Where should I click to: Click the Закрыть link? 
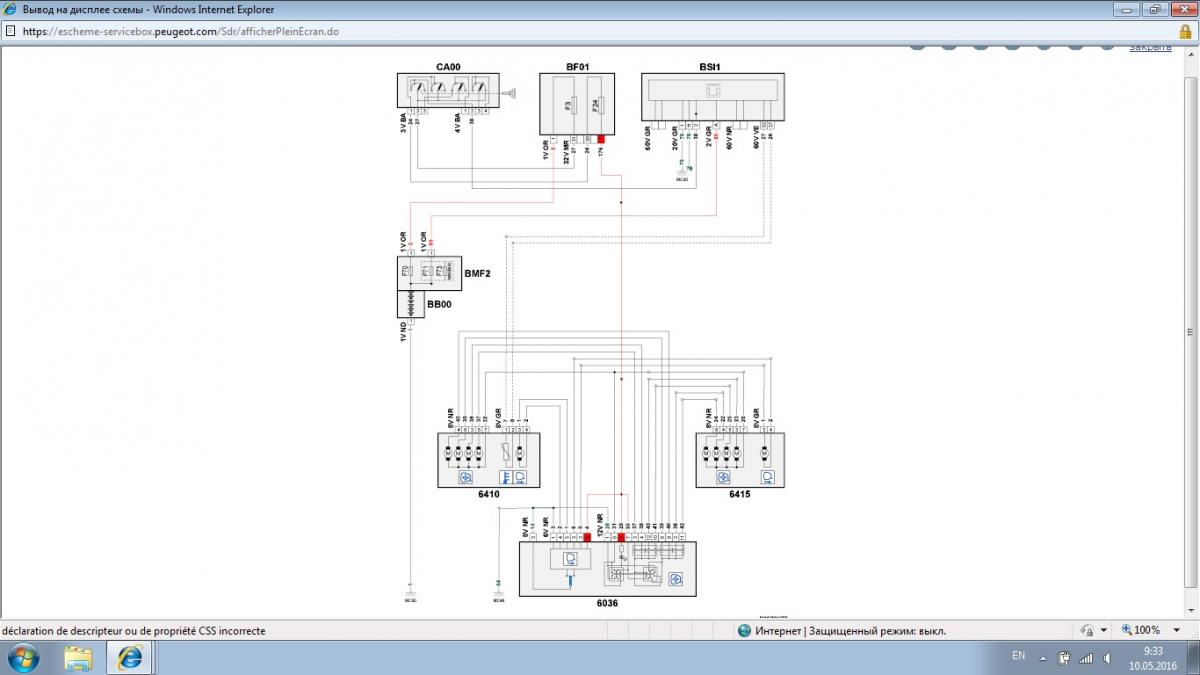[x=1150, y=47]
